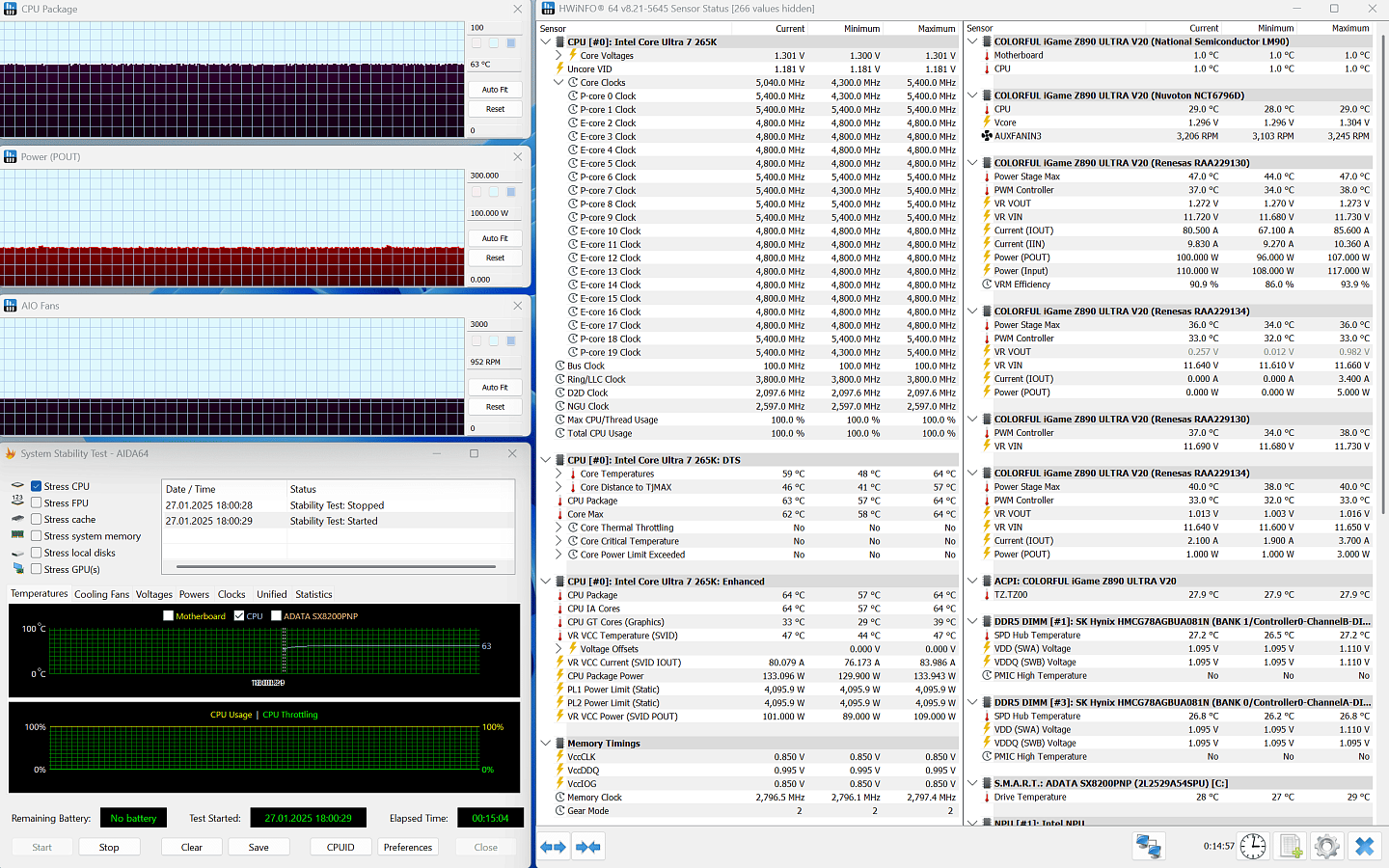Open the Clocks tab
Screen dimensions: 1389x868
(231, 594)
